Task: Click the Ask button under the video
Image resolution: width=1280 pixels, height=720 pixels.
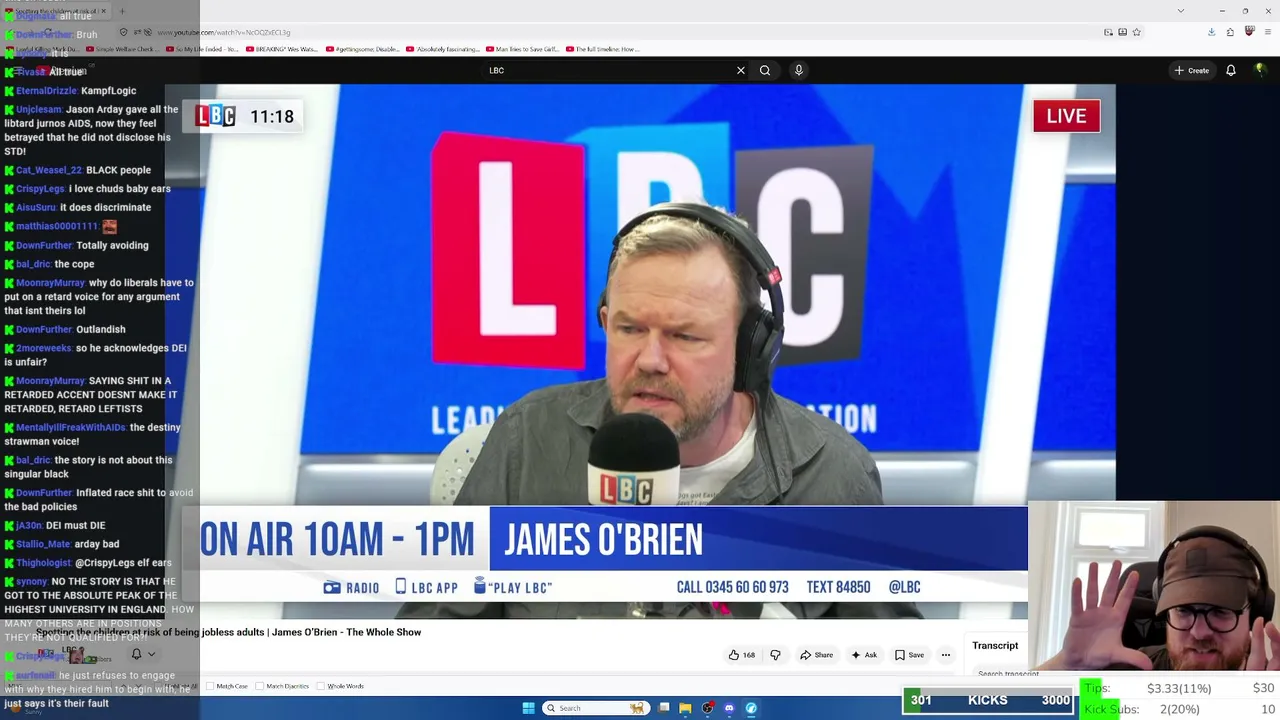Action: tap(864, 655)
